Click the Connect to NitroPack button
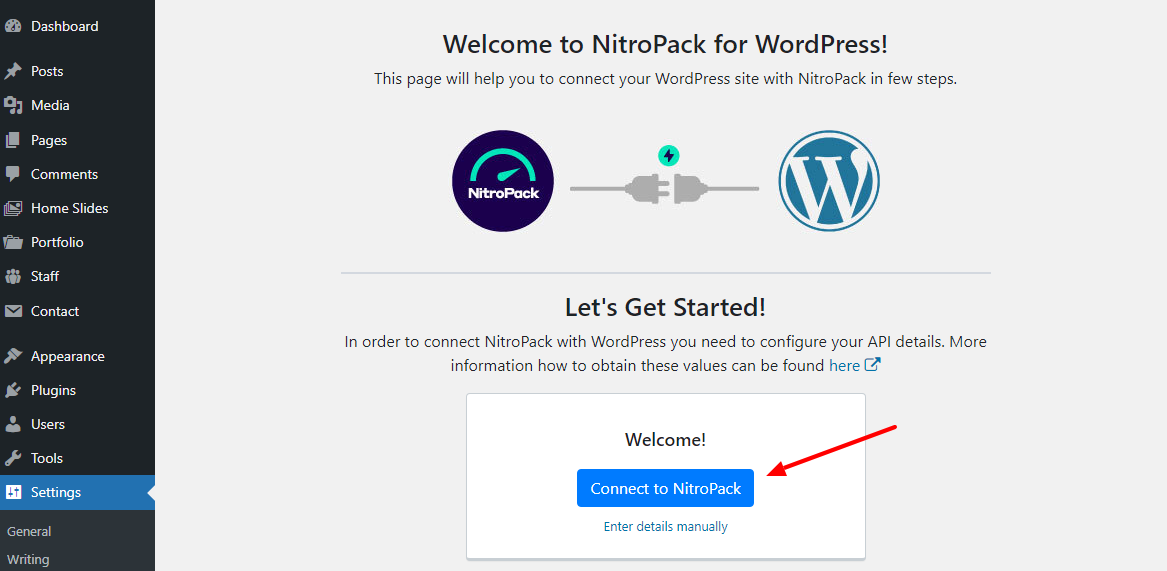This screenshot has width=1167, height=571. 665,488
